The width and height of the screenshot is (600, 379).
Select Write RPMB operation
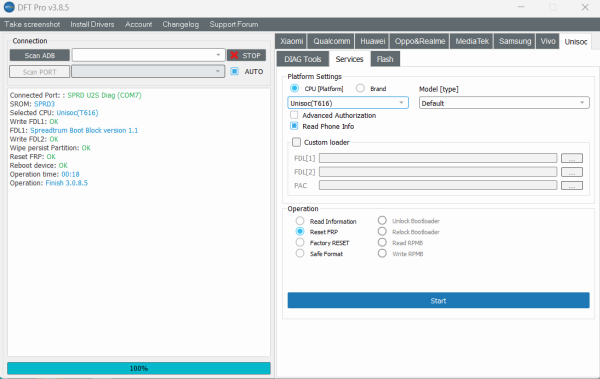[x=382, y=253]
